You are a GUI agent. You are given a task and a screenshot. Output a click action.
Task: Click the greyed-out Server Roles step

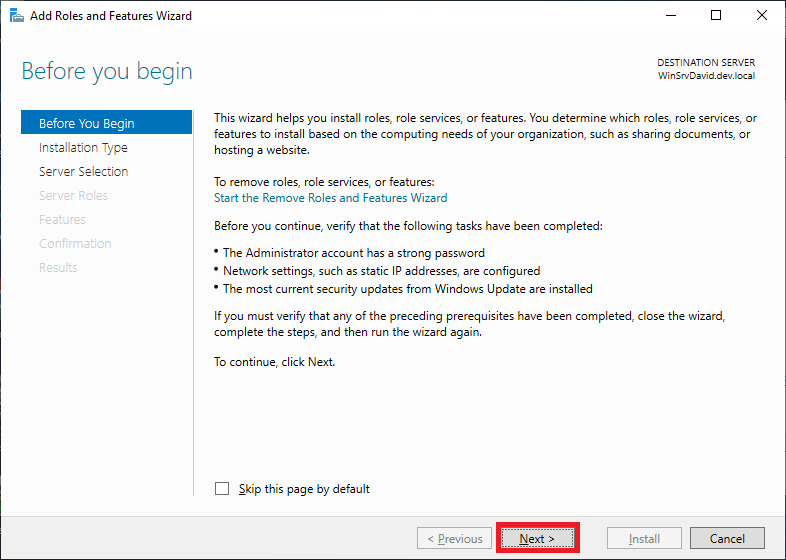click(x=73, y=195)
